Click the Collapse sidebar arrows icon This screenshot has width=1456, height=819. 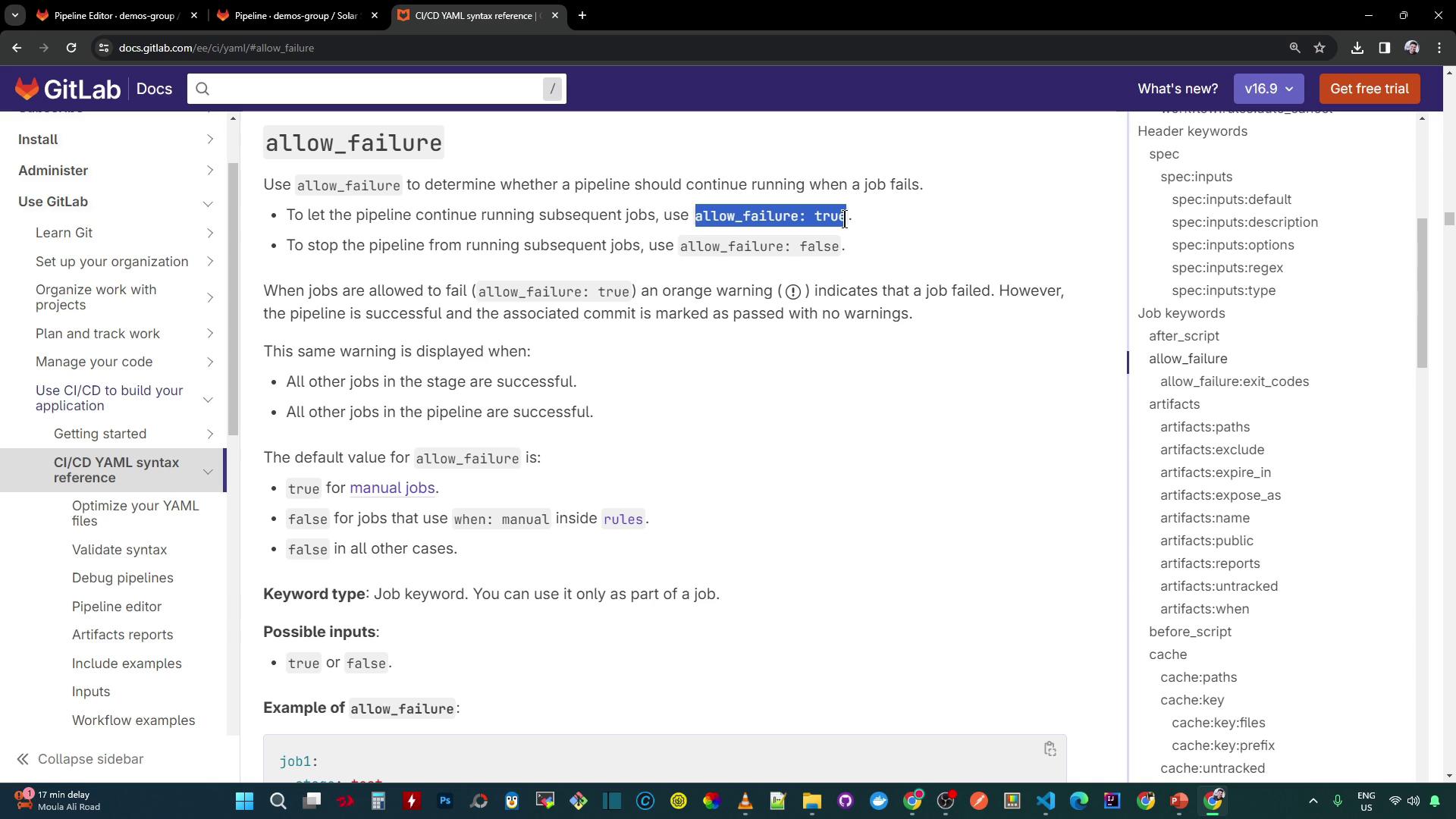coord(23,759)
